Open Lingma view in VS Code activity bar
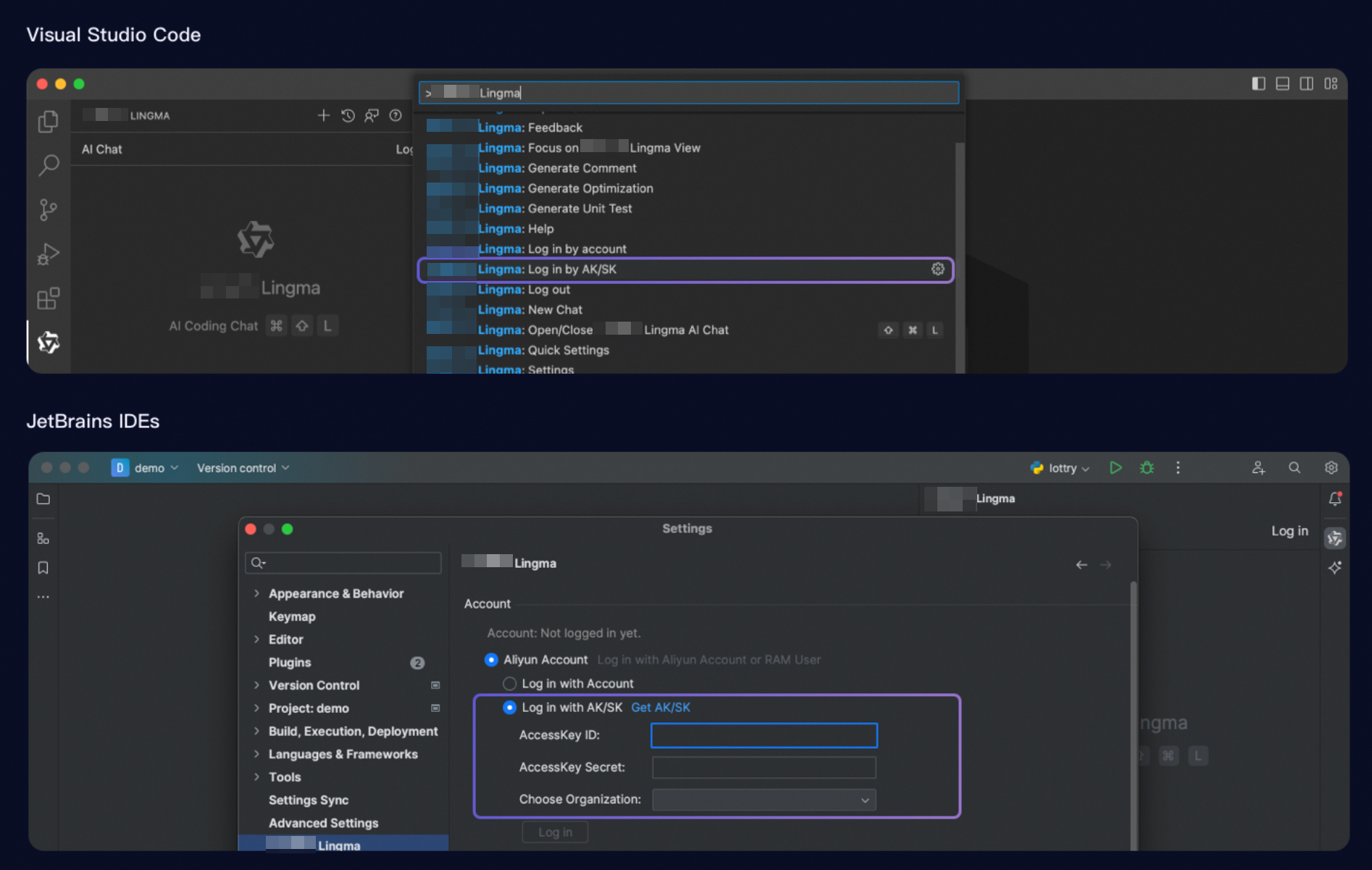 click(x=49, y=342)
